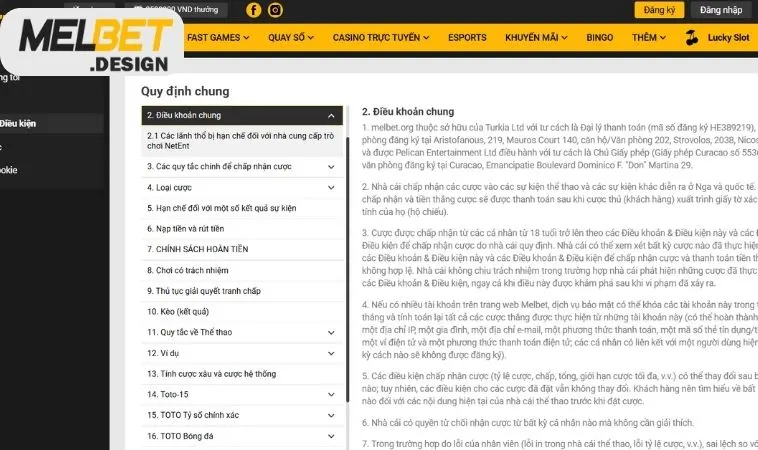Open 6. Nạp tiền và rút tiền
This screenshot has height=450, width=758.
pyautogui.click(x=242, y=229)
